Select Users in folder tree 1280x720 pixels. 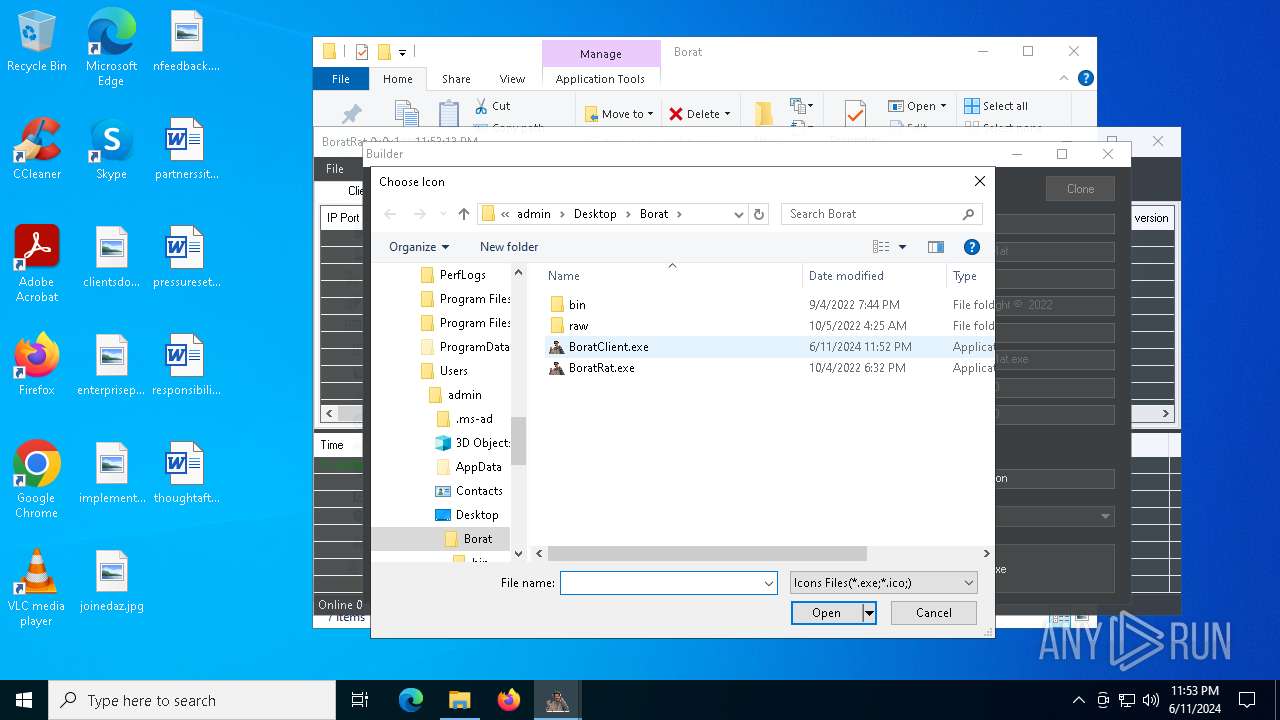pos(453,371)
